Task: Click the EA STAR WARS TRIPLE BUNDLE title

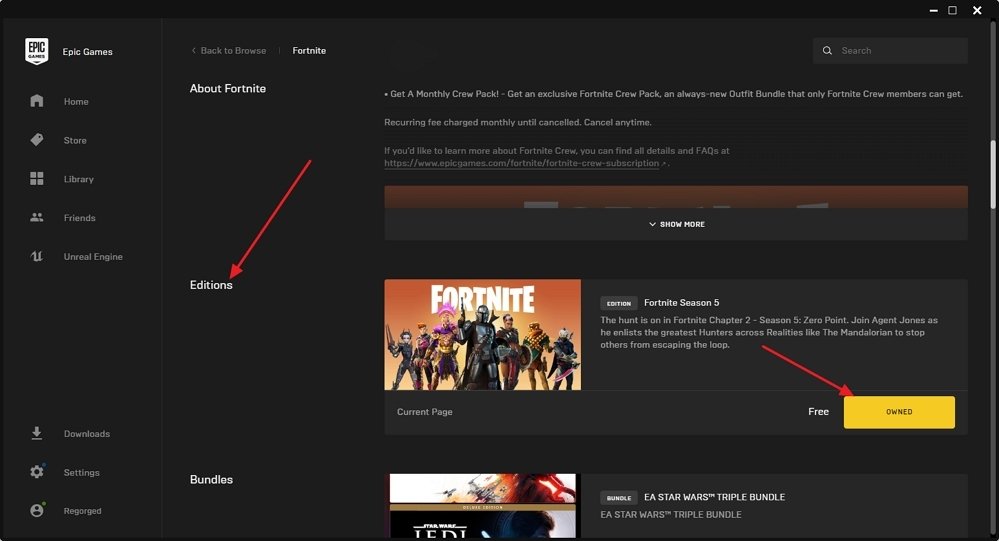Action: pos(714,497)
